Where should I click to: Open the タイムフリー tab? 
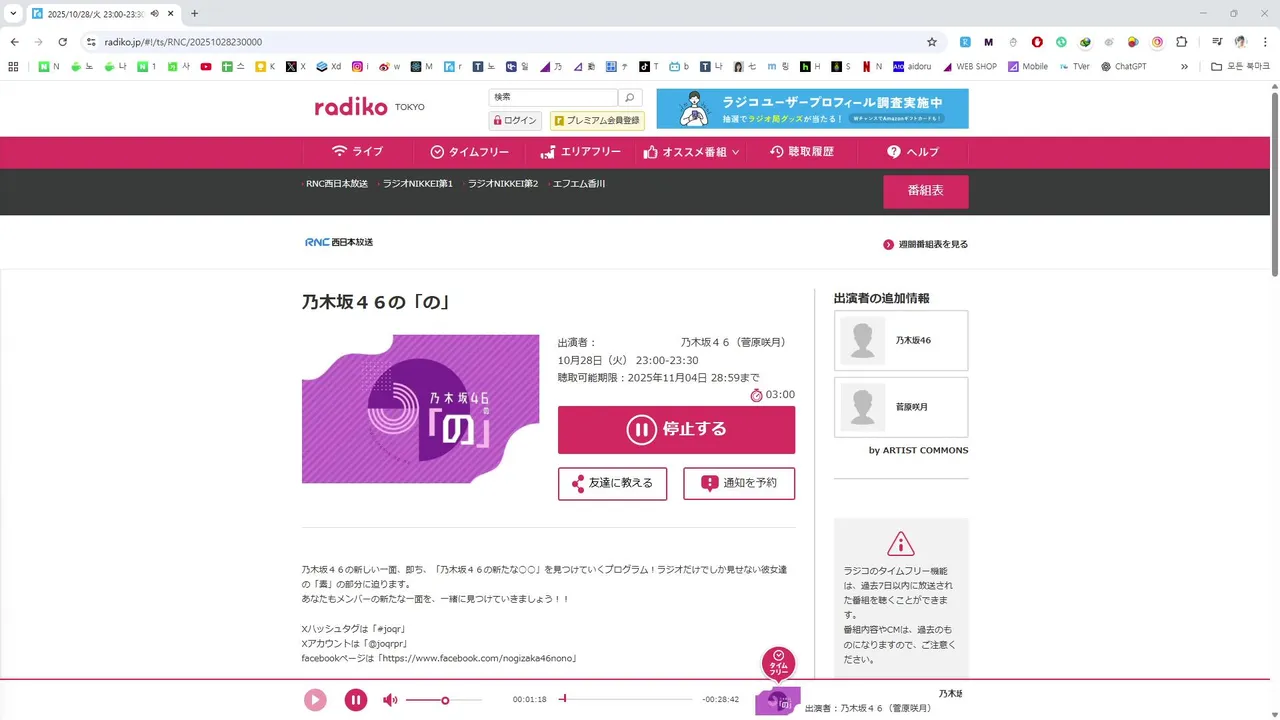469,152
